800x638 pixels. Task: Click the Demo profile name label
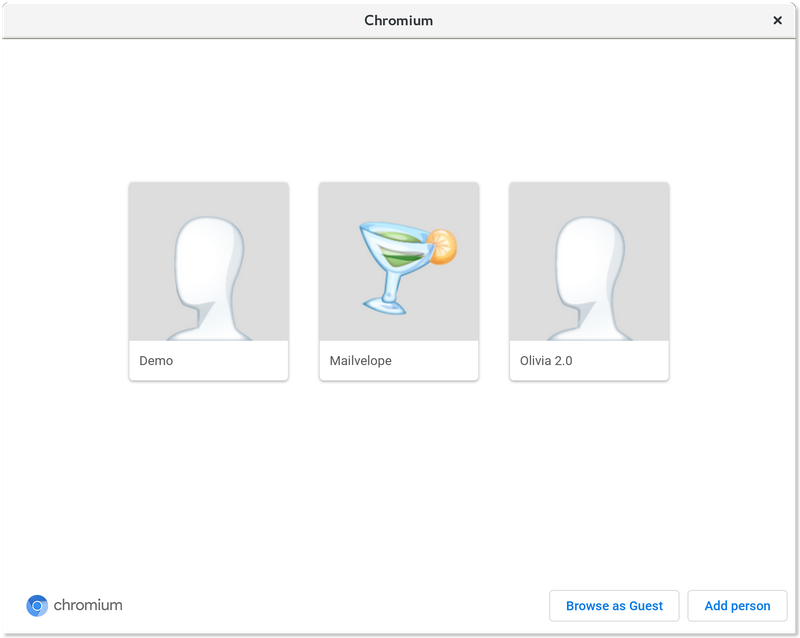coord(156,361)
